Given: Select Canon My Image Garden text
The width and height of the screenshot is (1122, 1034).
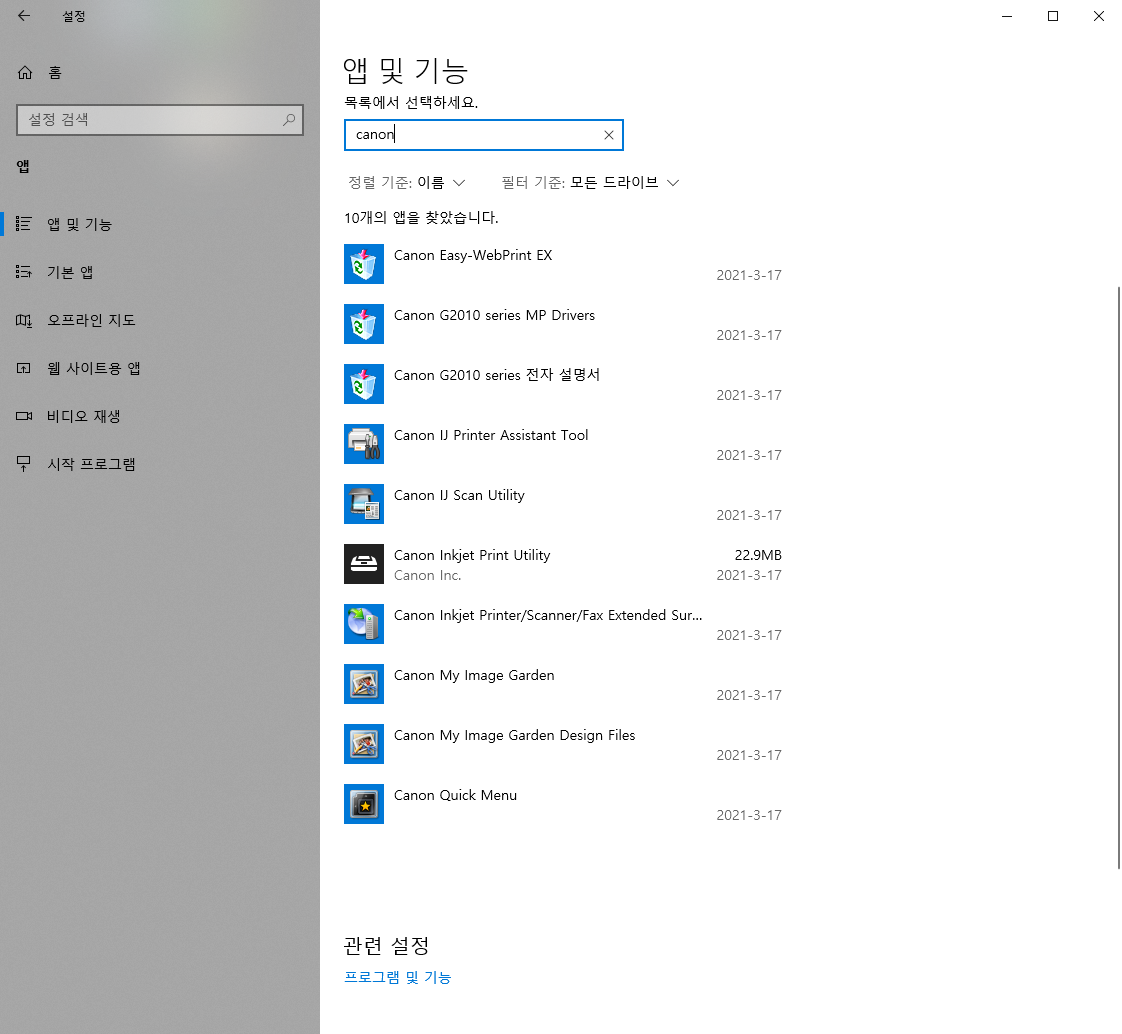Looking at the screenshot, I should click(x=474, y=675).
